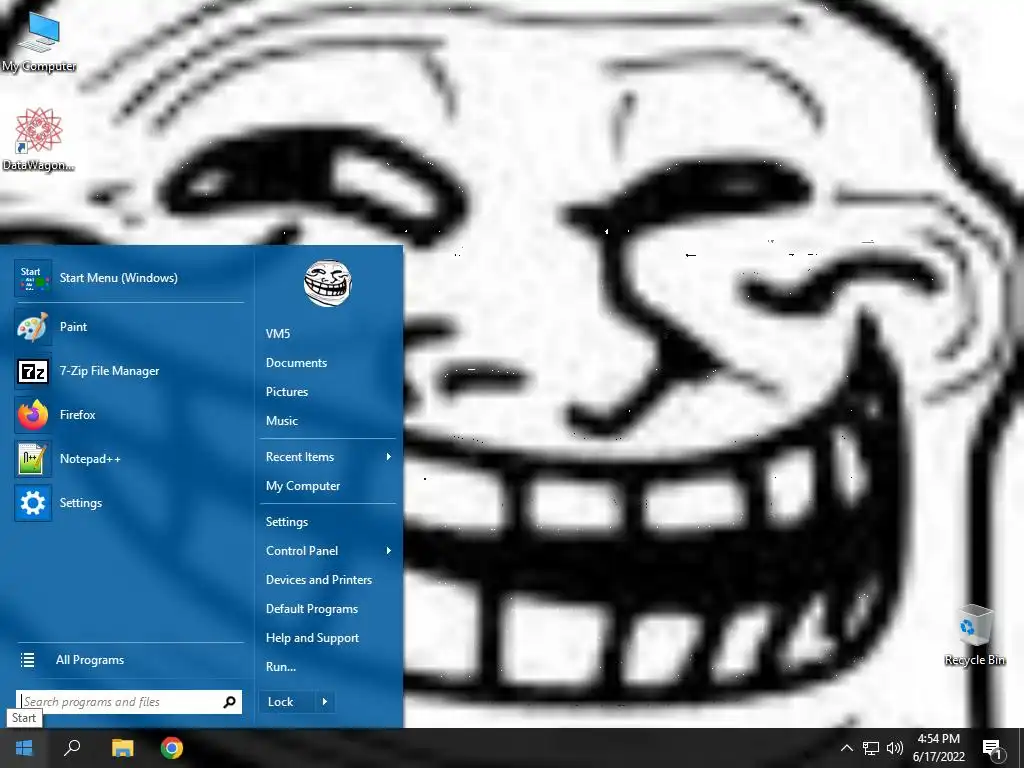The height and width of the screenshot is (768, 1024).
Task: Open the volume speaker tray icon
Action: coord(895,748)
